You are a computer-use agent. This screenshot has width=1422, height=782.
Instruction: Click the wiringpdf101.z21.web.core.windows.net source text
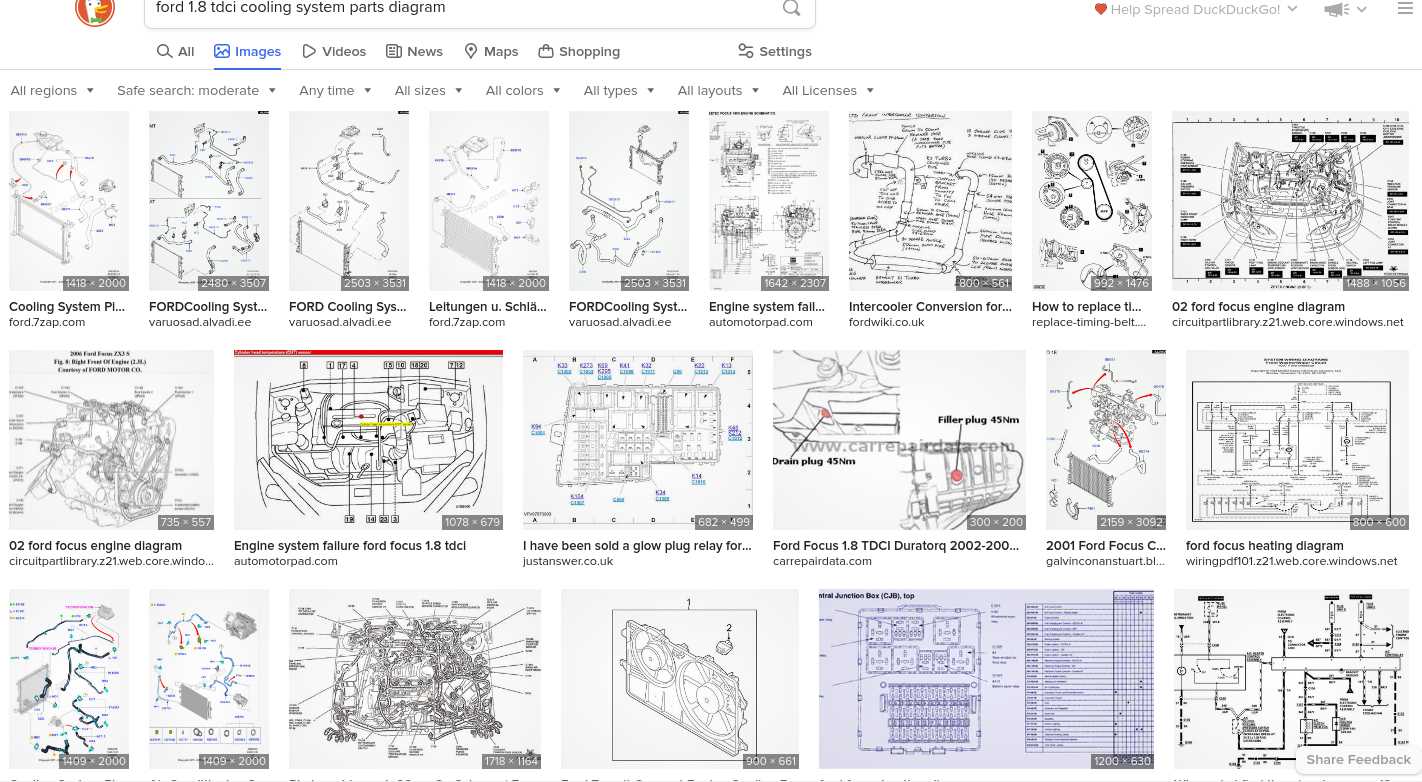point(1291,561)
